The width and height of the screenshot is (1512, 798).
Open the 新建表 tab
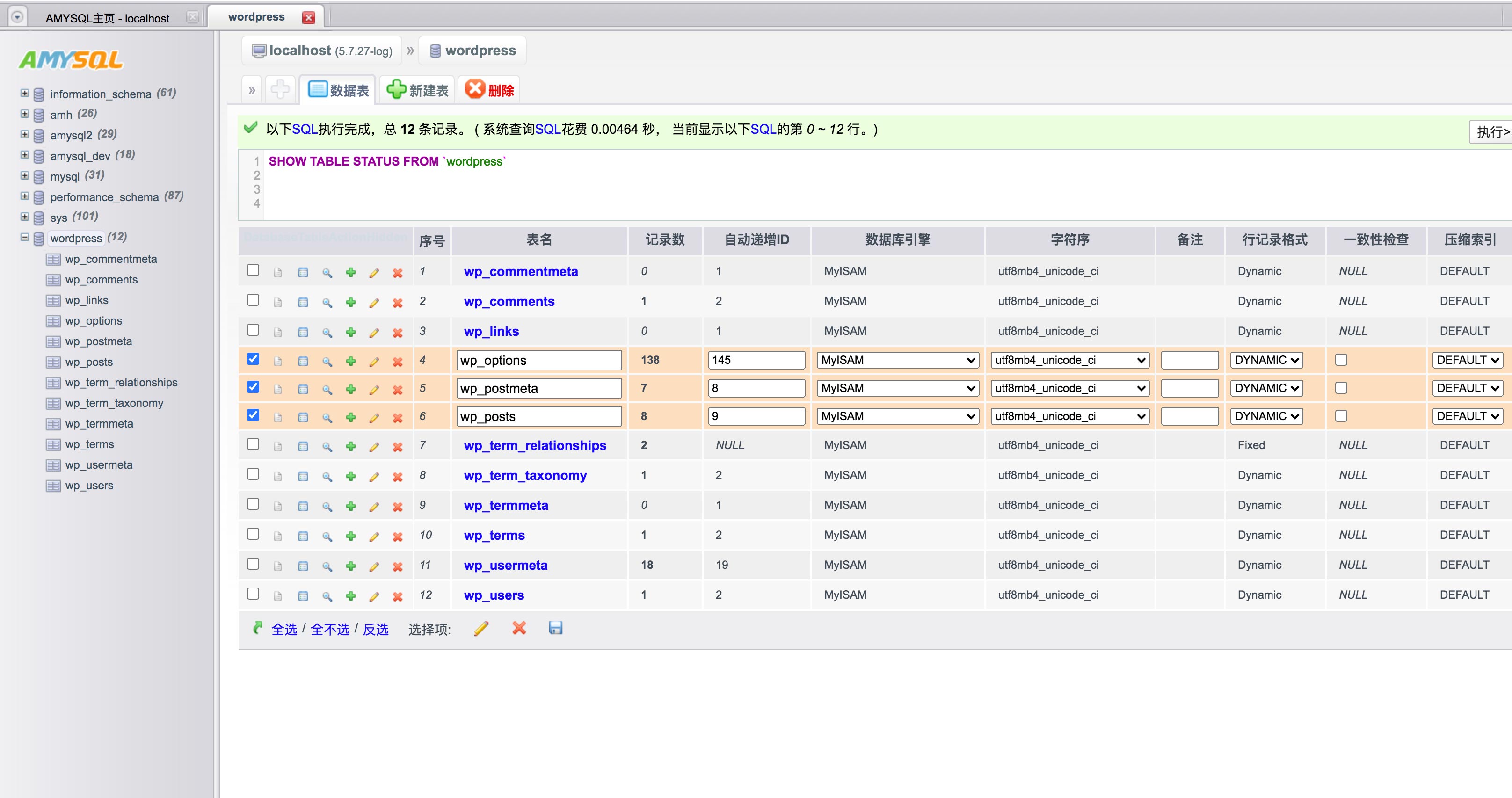pyautogui.click(x=418, y=90)
